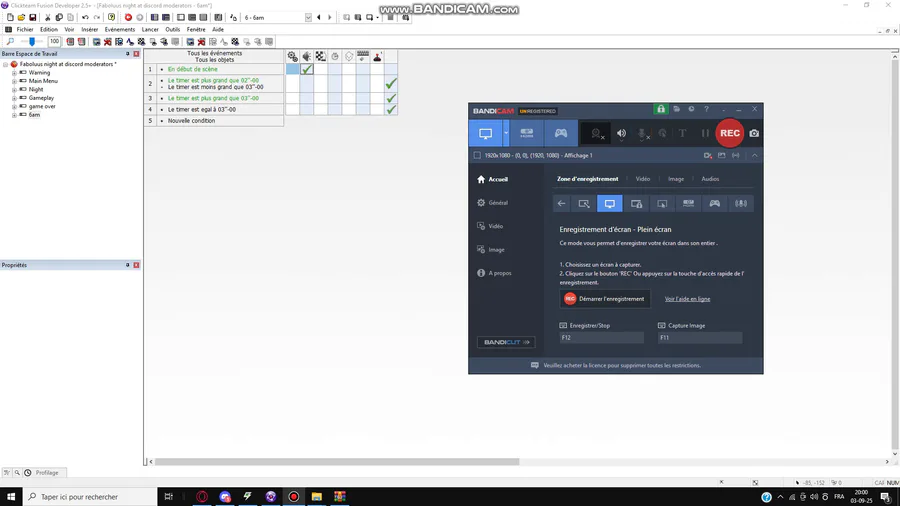The image size is (900, 506).
Task: Adjust the zoom slider in Fusion toolbar
Action: click(x=32, y=41)
